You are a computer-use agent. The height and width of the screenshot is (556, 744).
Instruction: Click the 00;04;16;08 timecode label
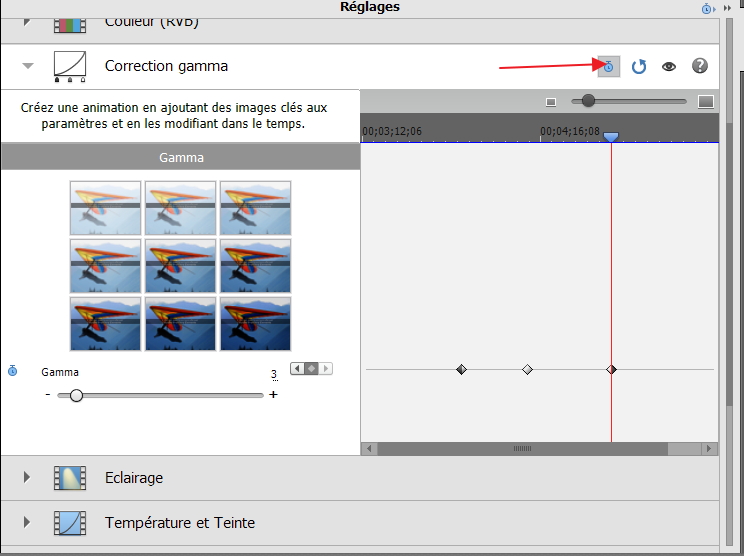570,131
